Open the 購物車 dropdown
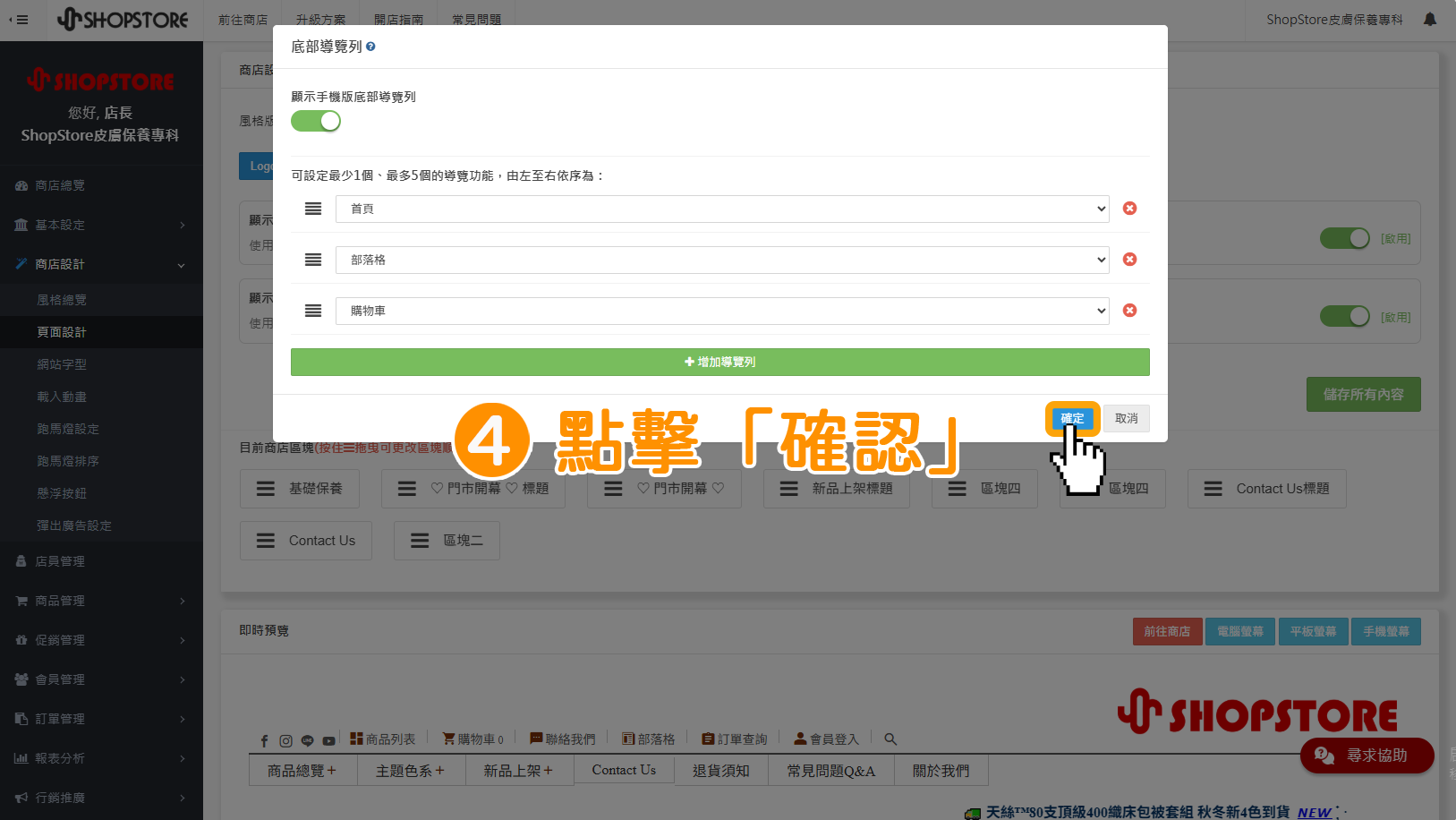The image size is (1456, 820). [x=722, y=311]
